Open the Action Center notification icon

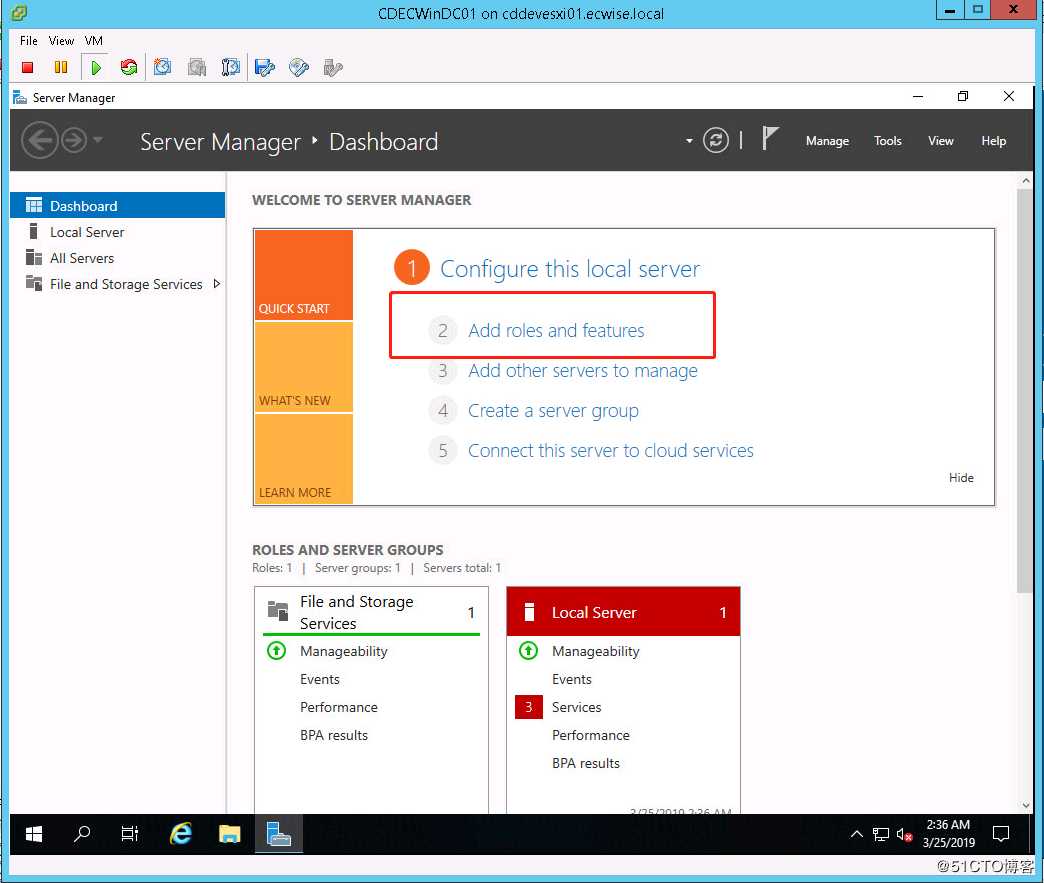(1000, 834)
